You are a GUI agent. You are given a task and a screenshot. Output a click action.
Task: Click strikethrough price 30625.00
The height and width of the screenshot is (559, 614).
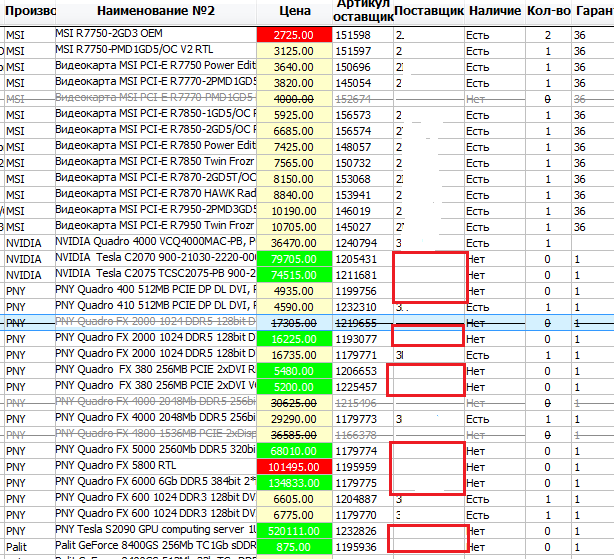tap(294, 403)
